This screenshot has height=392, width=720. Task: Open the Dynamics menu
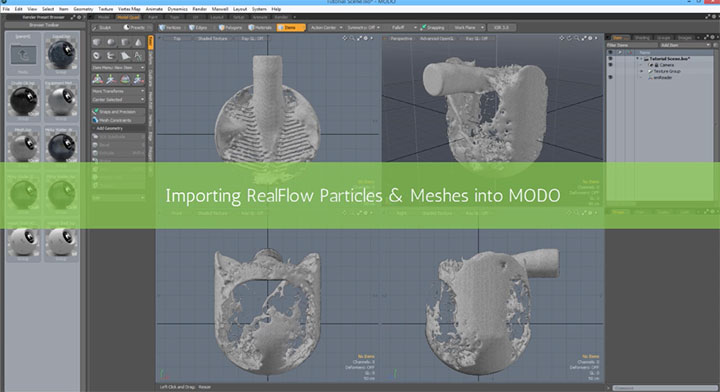click(177, 9)
